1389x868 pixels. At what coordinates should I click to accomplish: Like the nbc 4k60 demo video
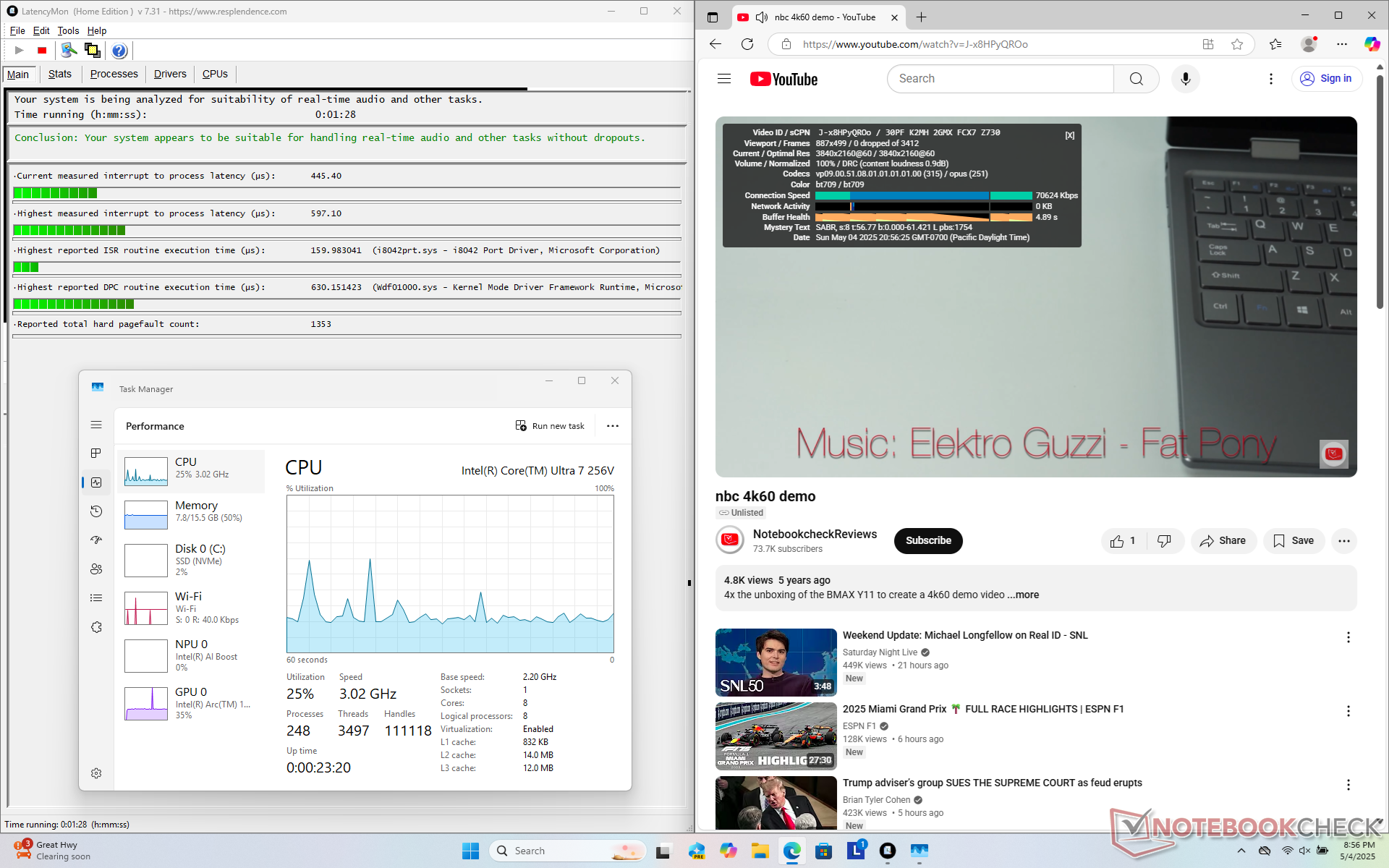(1123, 541)
